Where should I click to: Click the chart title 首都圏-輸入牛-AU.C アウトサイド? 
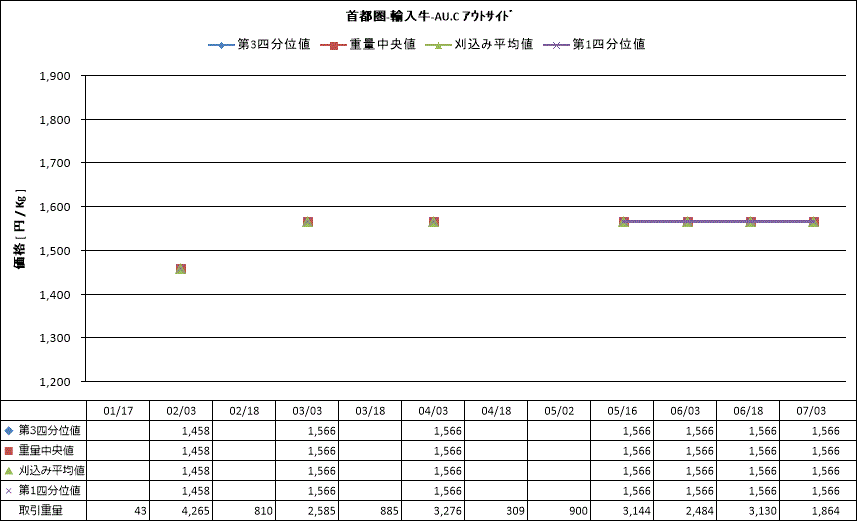(x=428, y=16)
